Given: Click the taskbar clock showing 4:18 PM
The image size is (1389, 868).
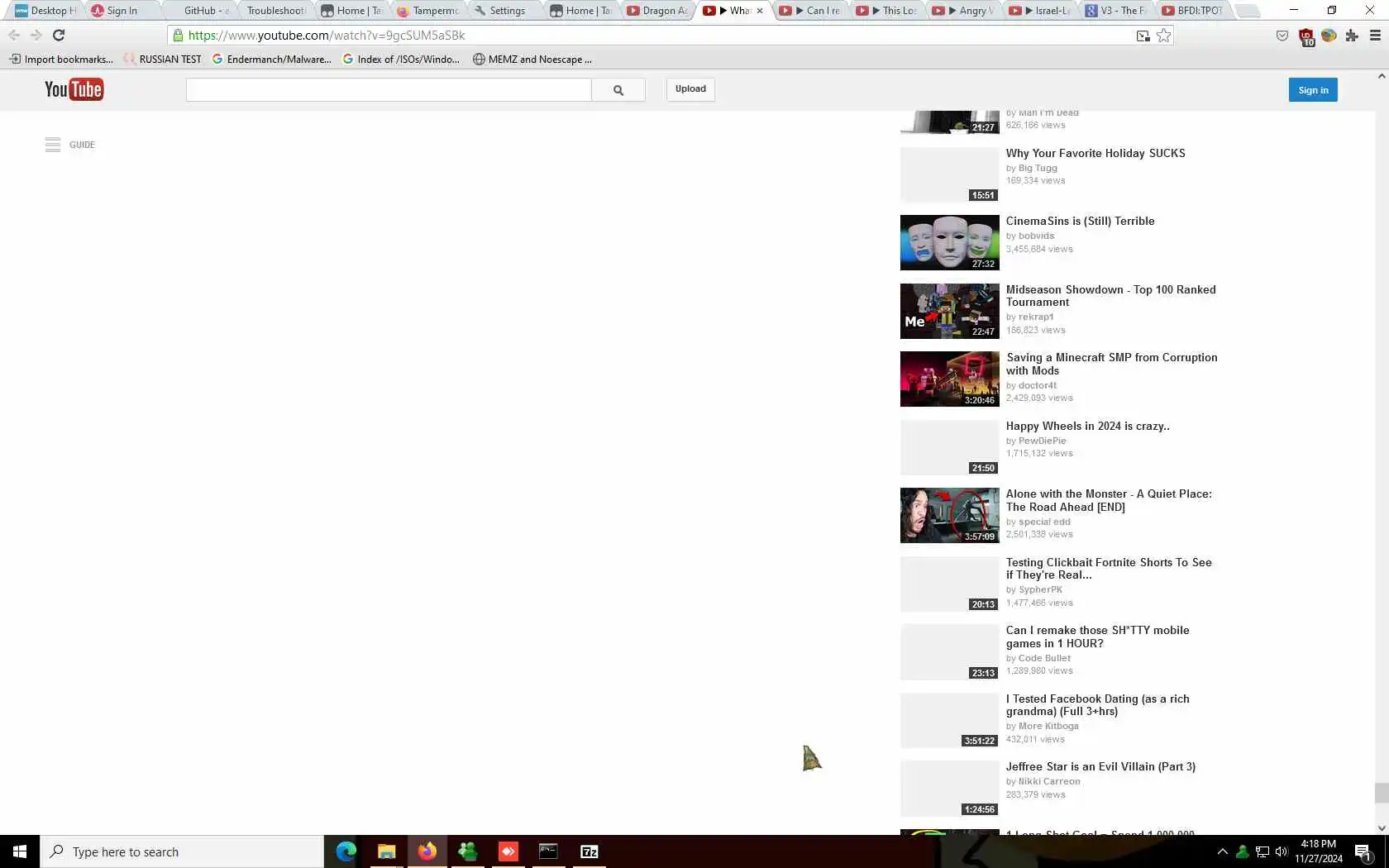Looking at the screenshot, I should coord(1319,851).
